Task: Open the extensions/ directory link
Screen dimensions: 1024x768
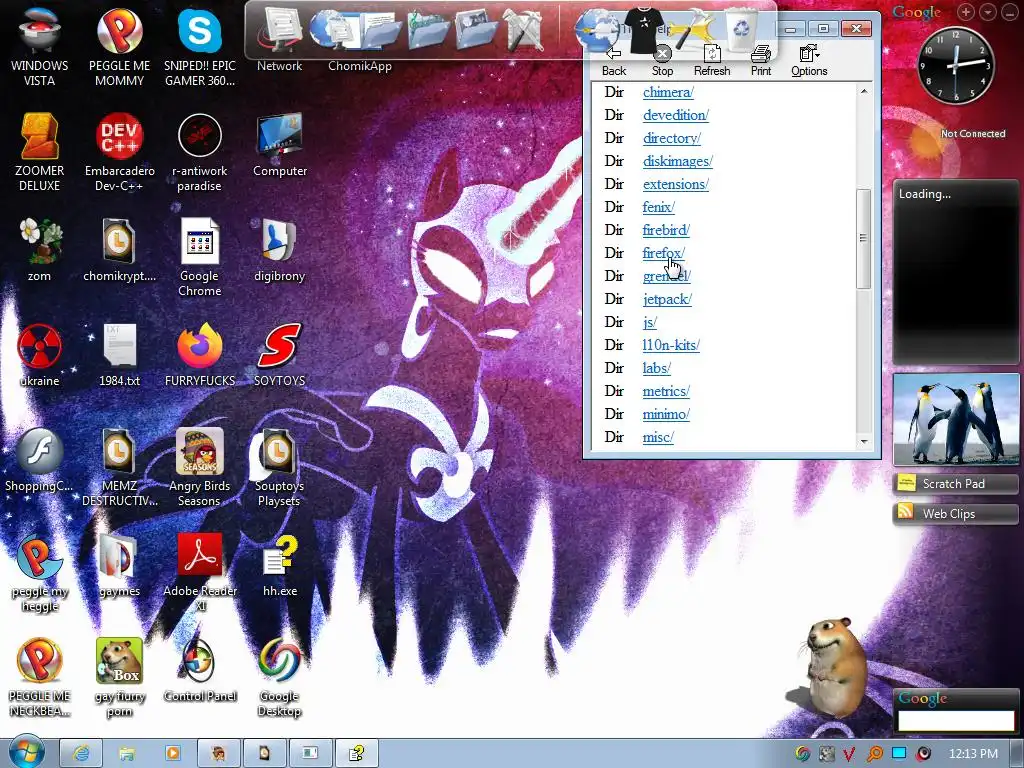Action: [x=675, y=184]
